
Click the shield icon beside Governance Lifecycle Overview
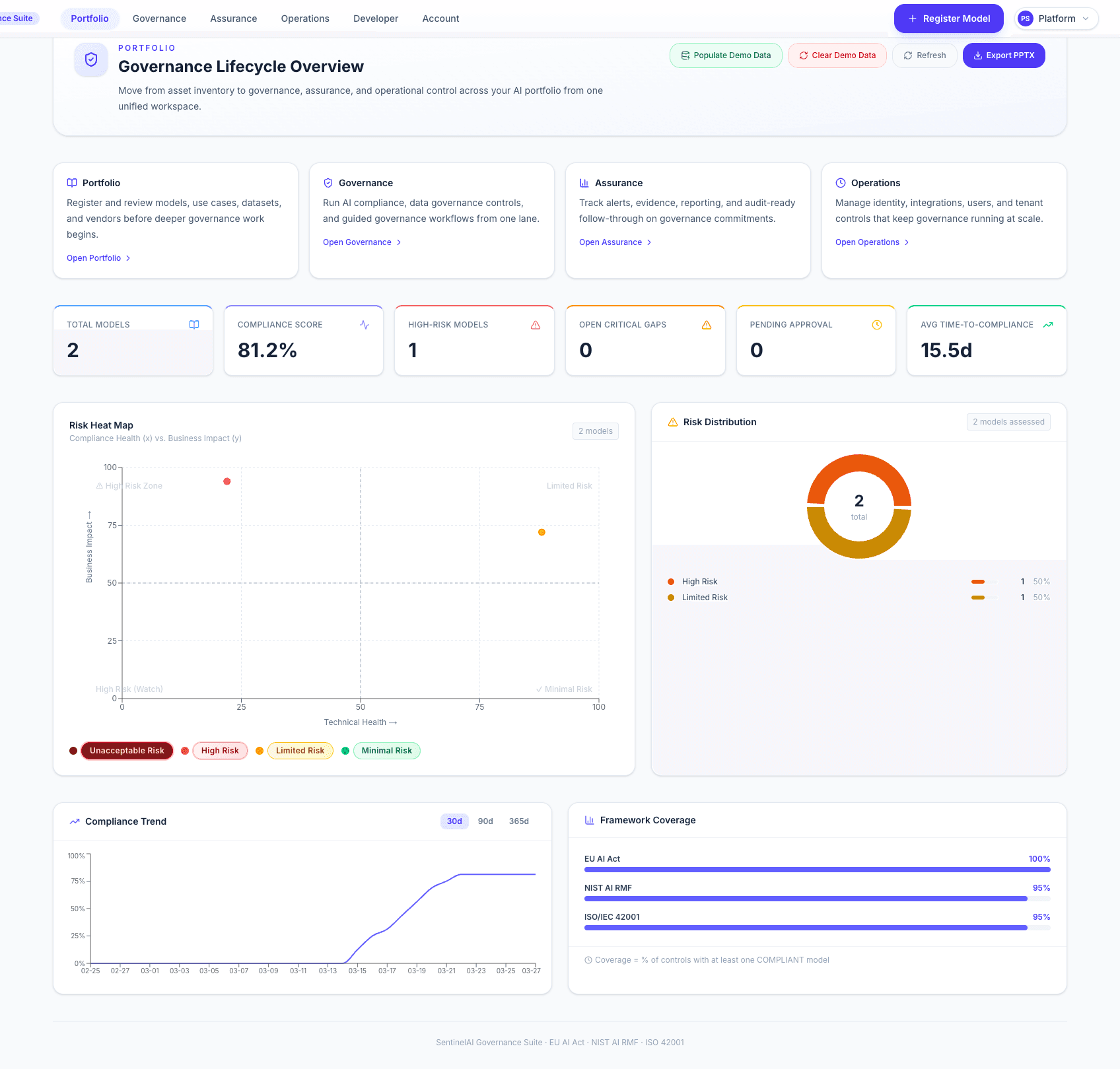pos(91,59)
